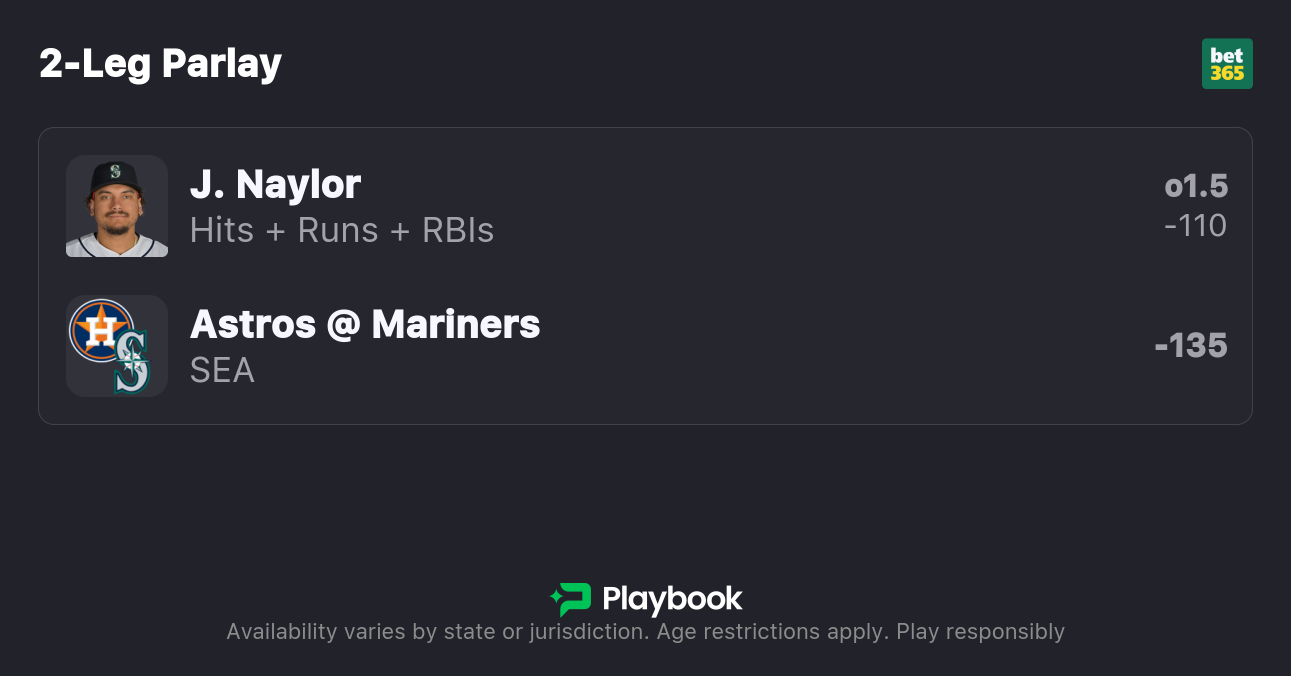Click J. Naylor's player headshot
The height and width of the screenshot is (676, 1291).
[x=117, y=206]
